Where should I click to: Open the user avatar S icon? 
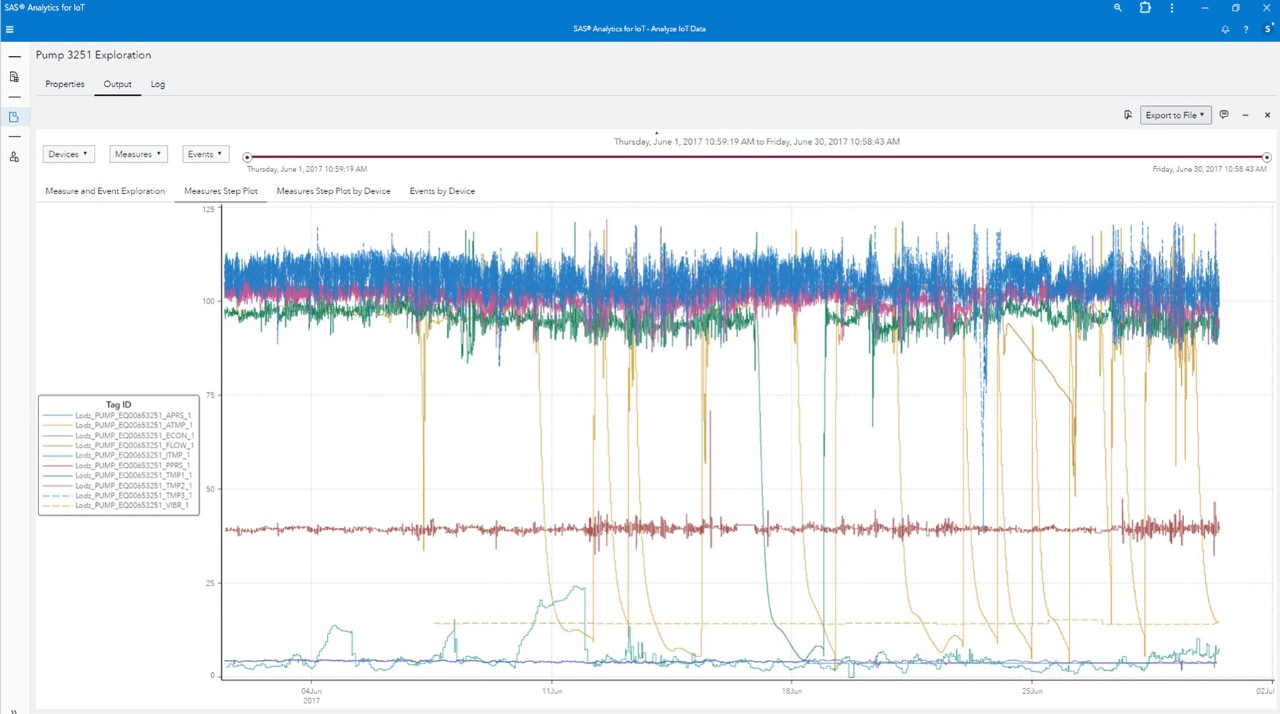(1266, 29)
